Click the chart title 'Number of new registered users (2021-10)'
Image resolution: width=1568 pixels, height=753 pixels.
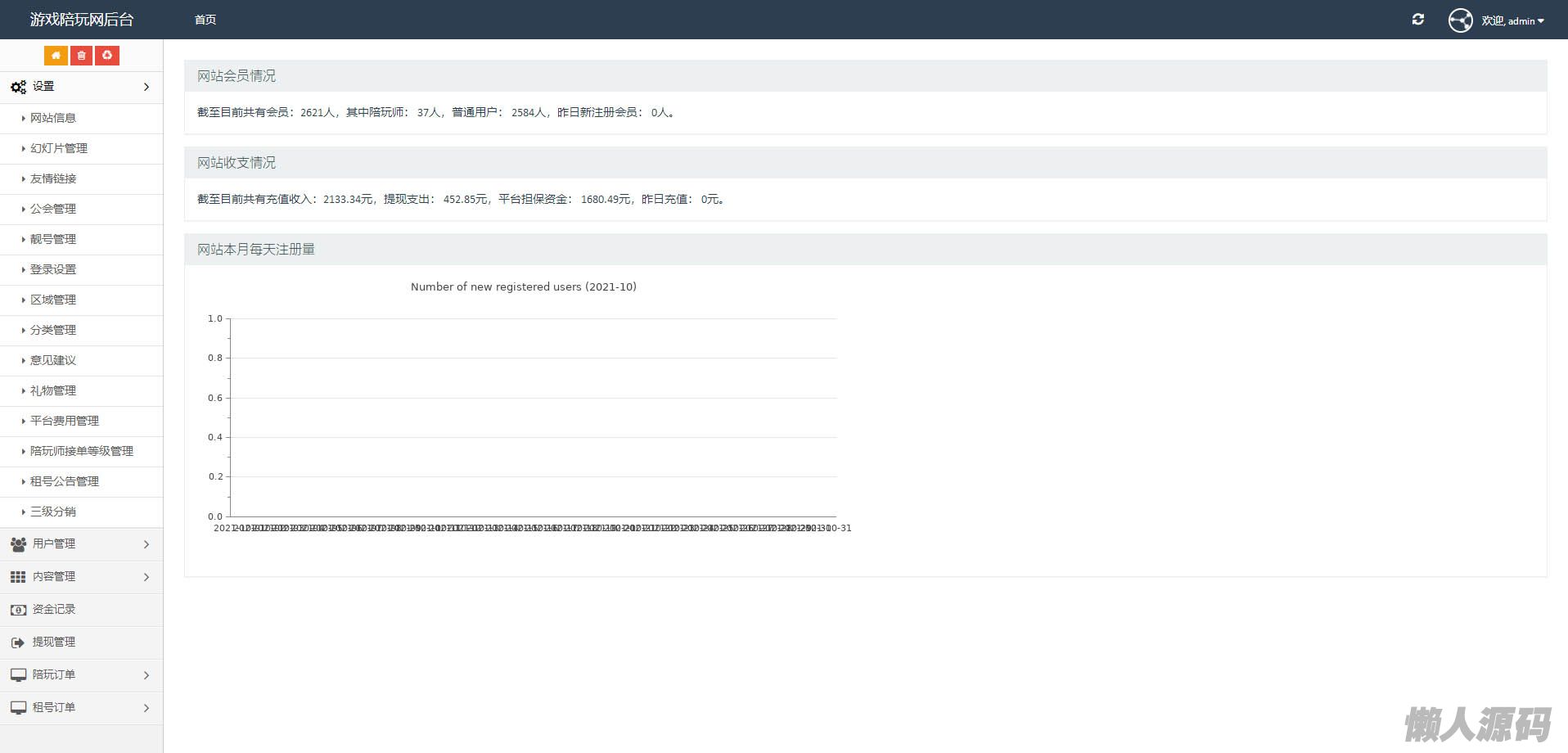coord(524,286)
